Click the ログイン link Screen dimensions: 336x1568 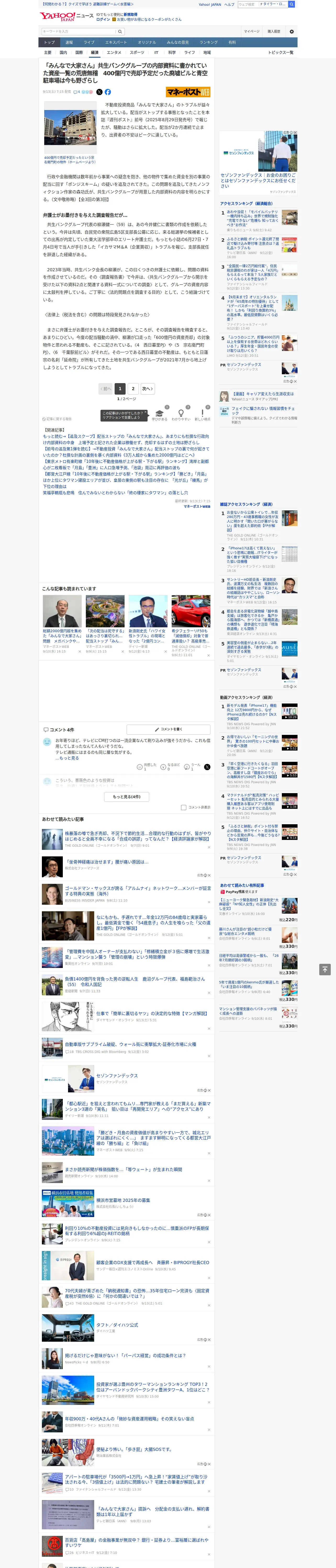(103, 20)
